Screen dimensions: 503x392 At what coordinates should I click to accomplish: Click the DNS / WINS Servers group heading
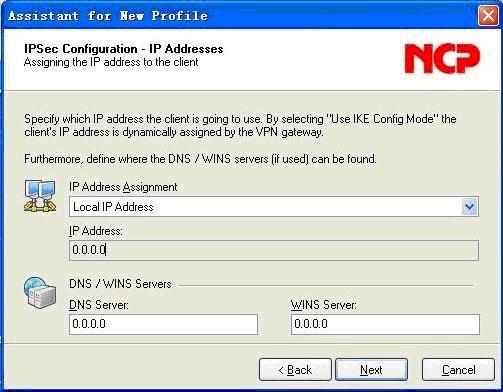click(120, 284)
